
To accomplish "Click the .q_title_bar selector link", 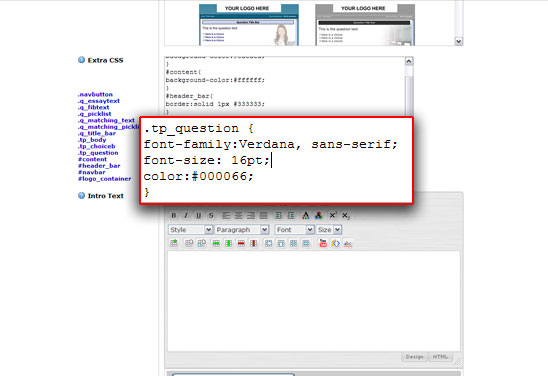I will coord(96,133).
